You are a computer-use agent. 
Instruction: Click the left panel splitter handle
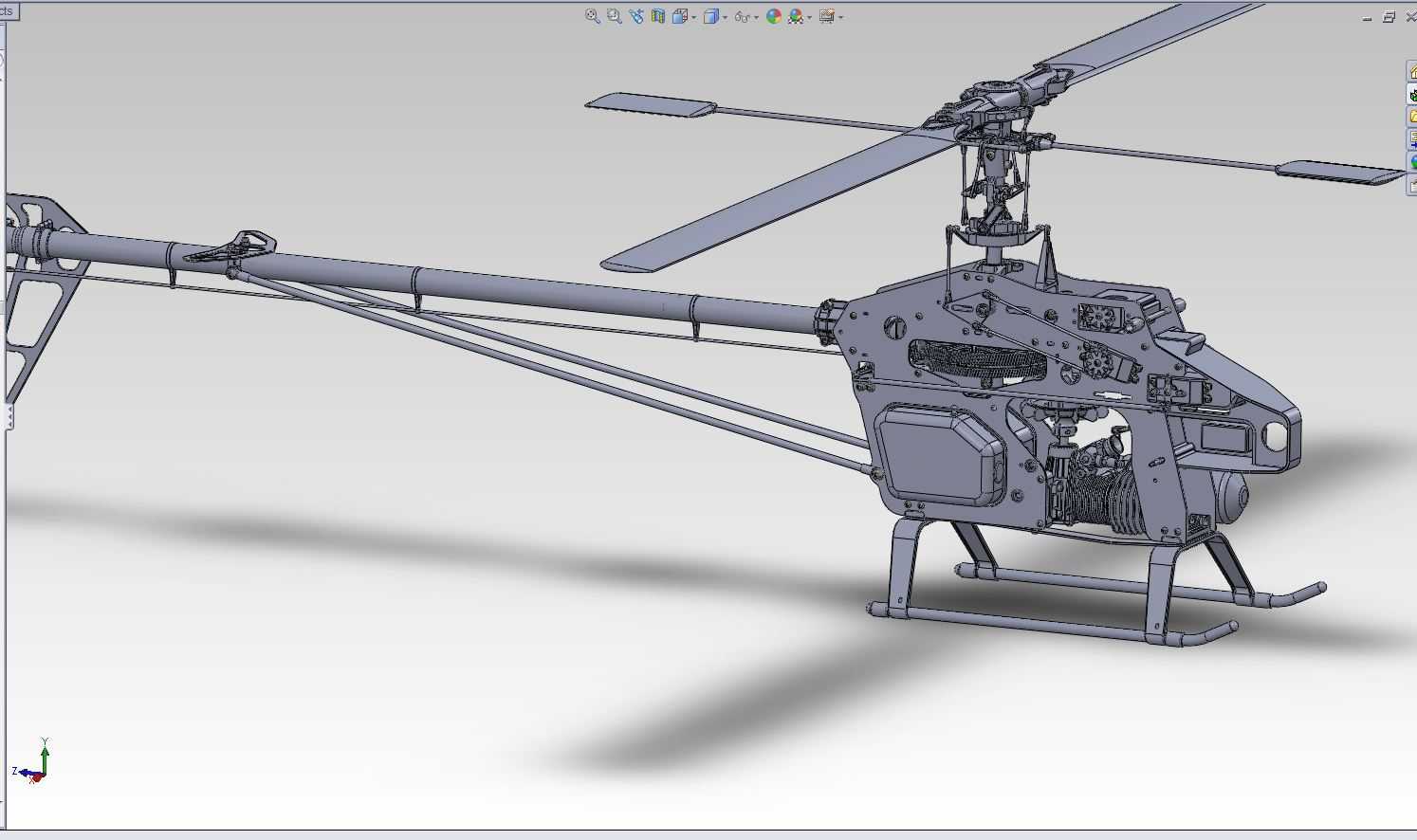click(9, 415)
